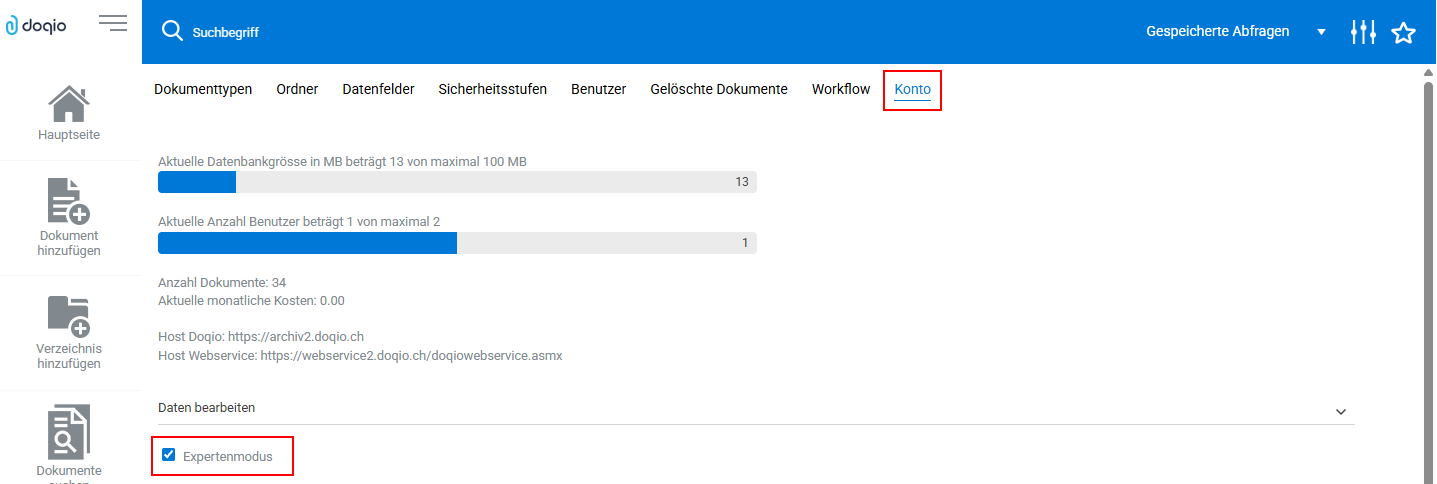Open the Workflow tab

[x=841, y=89]
